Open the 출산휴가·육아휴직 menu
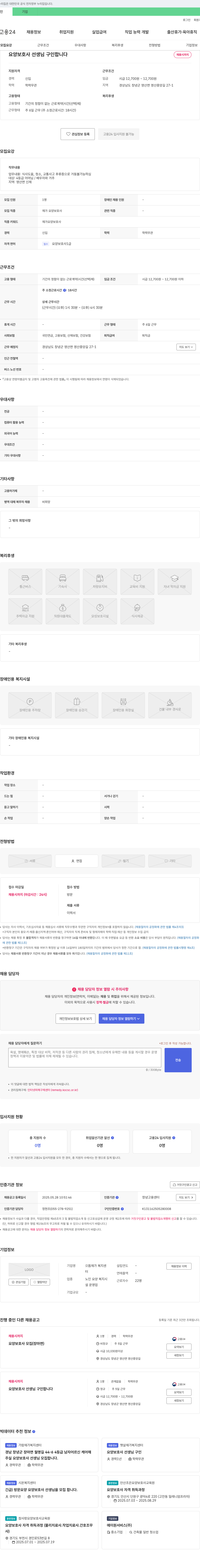Image resolution: width=200 pixels, height=1568 pixels. pos(182,32)
